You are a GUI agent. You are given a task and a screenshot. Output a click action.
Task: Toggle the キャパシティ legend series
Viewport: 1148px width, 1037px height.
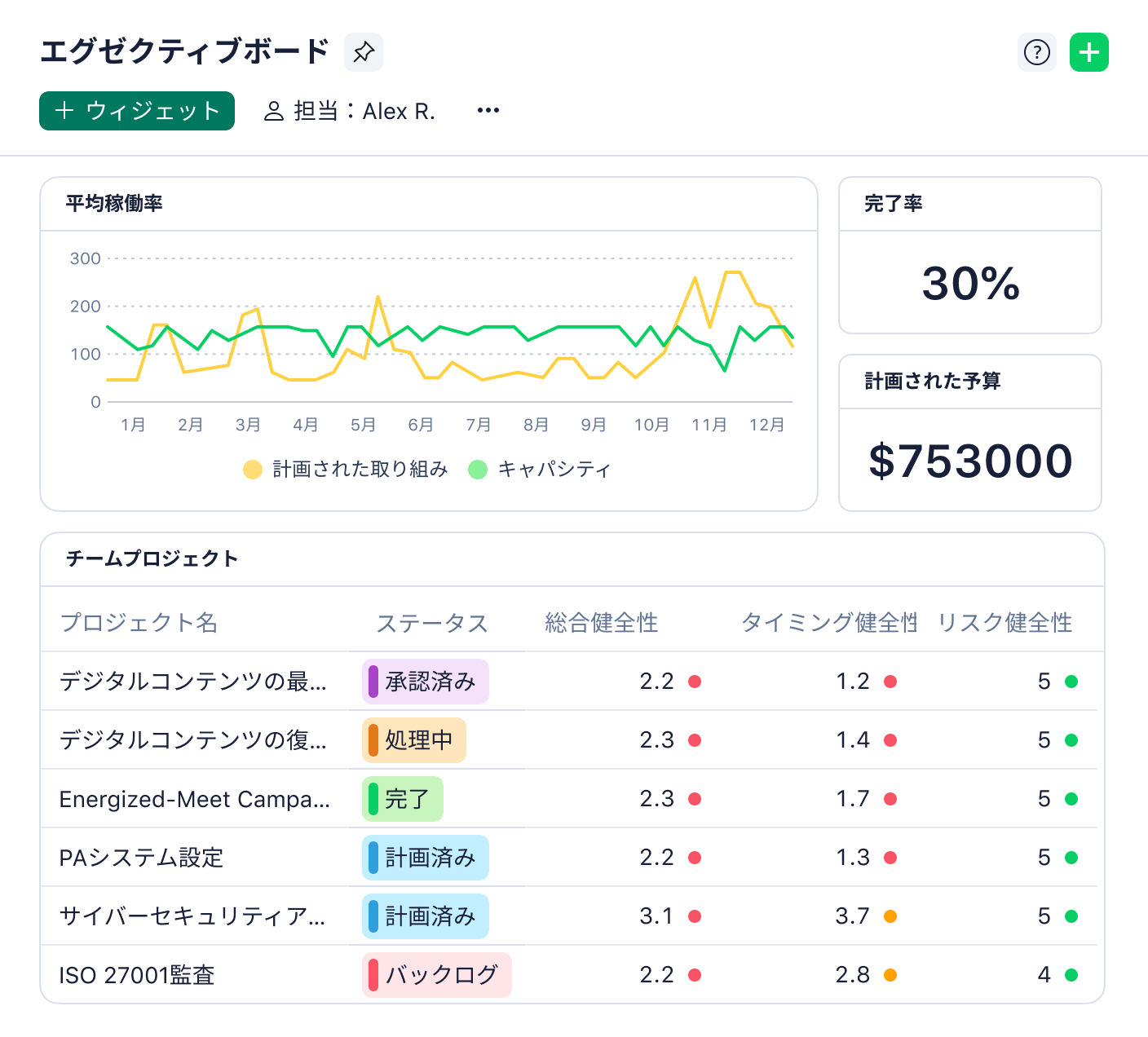click(554, 469)
